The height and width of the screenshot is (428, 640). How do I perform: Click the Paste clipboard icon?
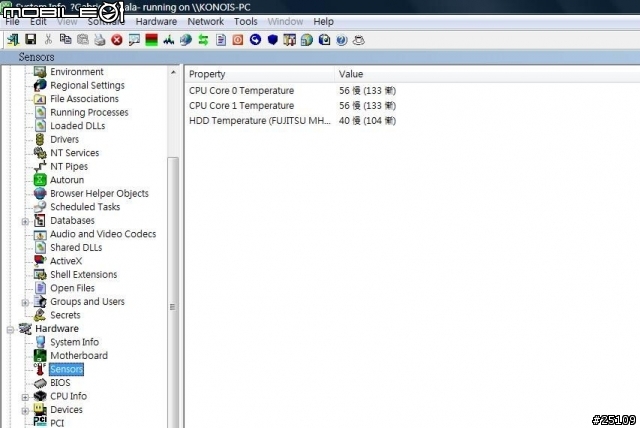pyautogui.click(x=83, y=40)
